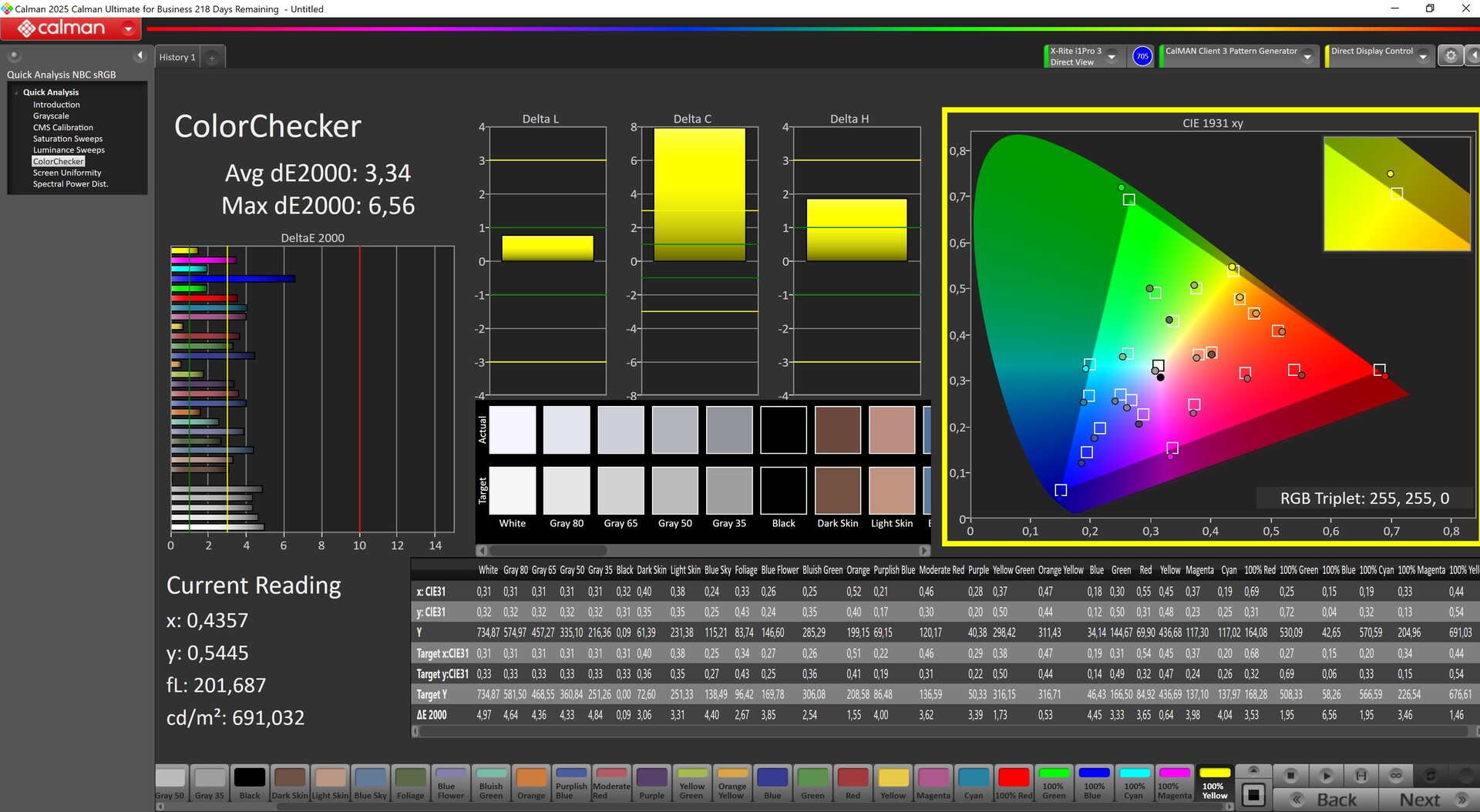Add a new history tab
The height and width of the screenshot is (812, 1480).
tap(212, 58)
